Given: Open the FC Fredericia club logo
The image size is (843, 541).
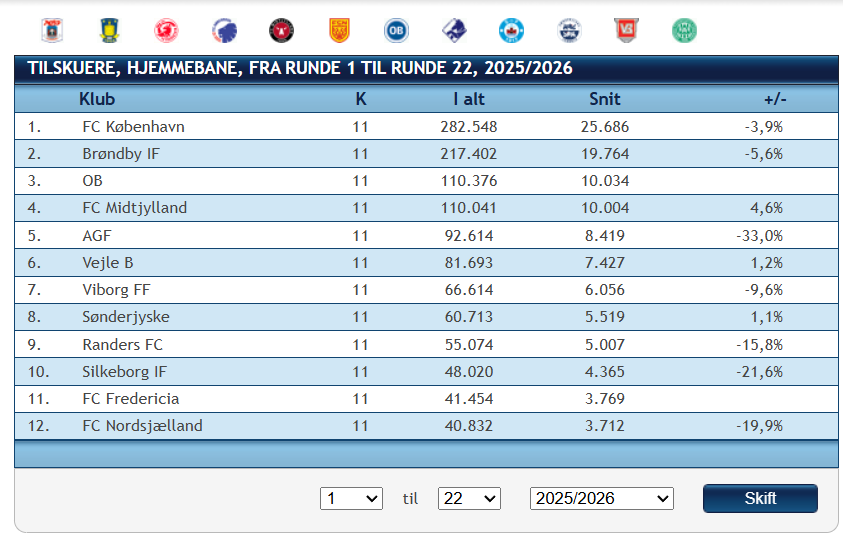Looking at the screenshot, I should (x=167, y=30).
